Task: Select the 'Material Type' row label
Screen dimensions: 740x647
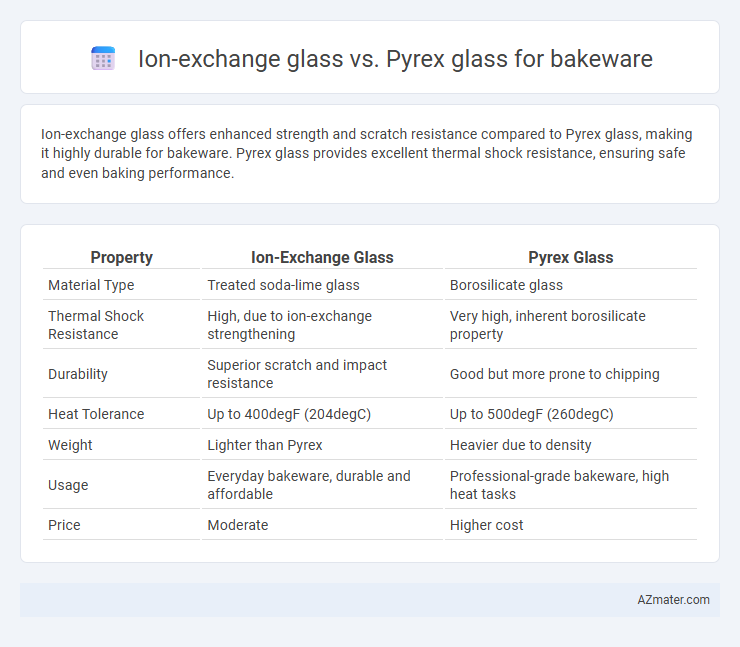Action: (x=91, y=285)
